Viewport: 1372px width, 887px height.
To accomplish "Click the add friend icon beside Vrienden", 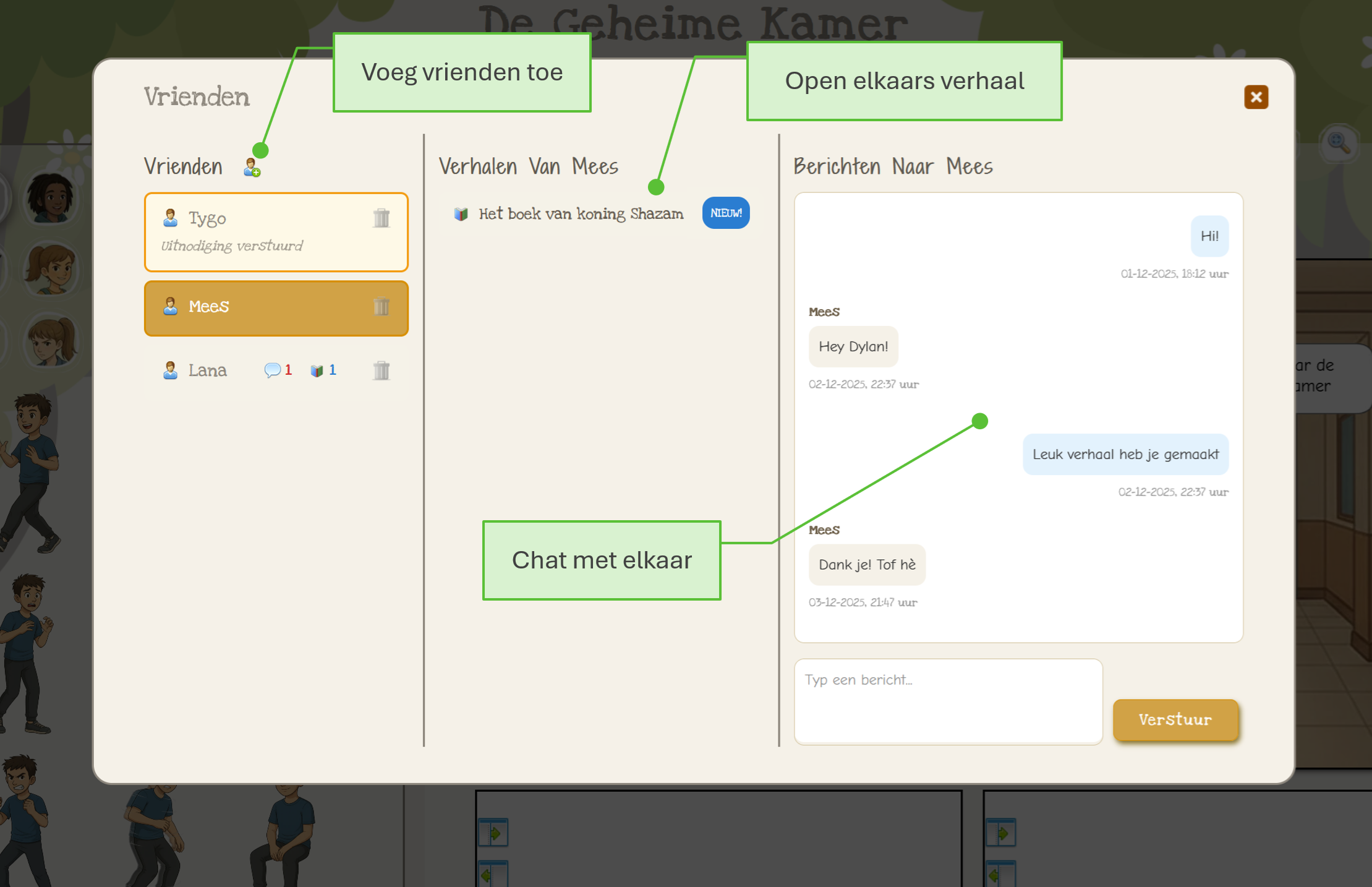I will click(x=252, y=168).
